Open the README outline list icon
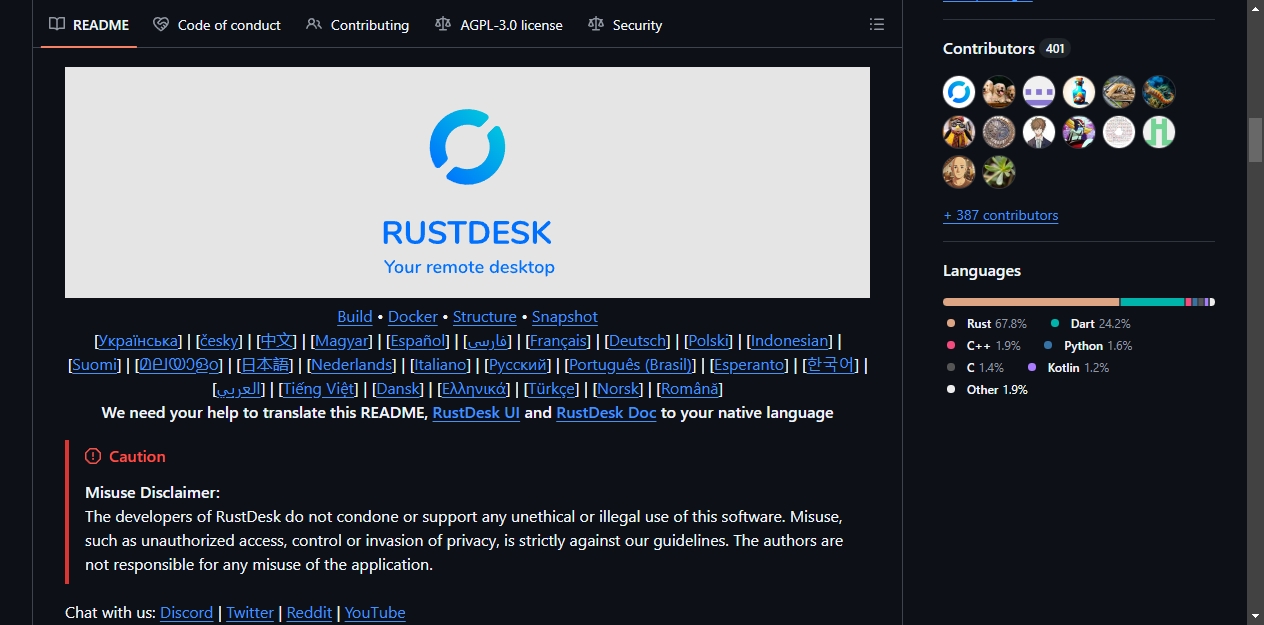The width and height of the screenshot is (1264, 625). 877,24
